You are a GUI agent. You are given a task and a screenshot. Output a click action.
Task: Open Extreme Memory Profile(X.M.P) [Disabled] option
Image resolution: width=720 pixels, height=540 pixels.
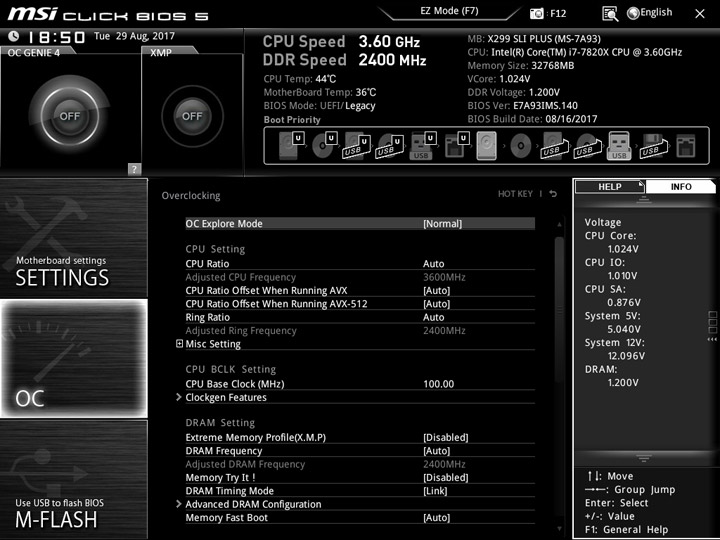coord(360,437)
